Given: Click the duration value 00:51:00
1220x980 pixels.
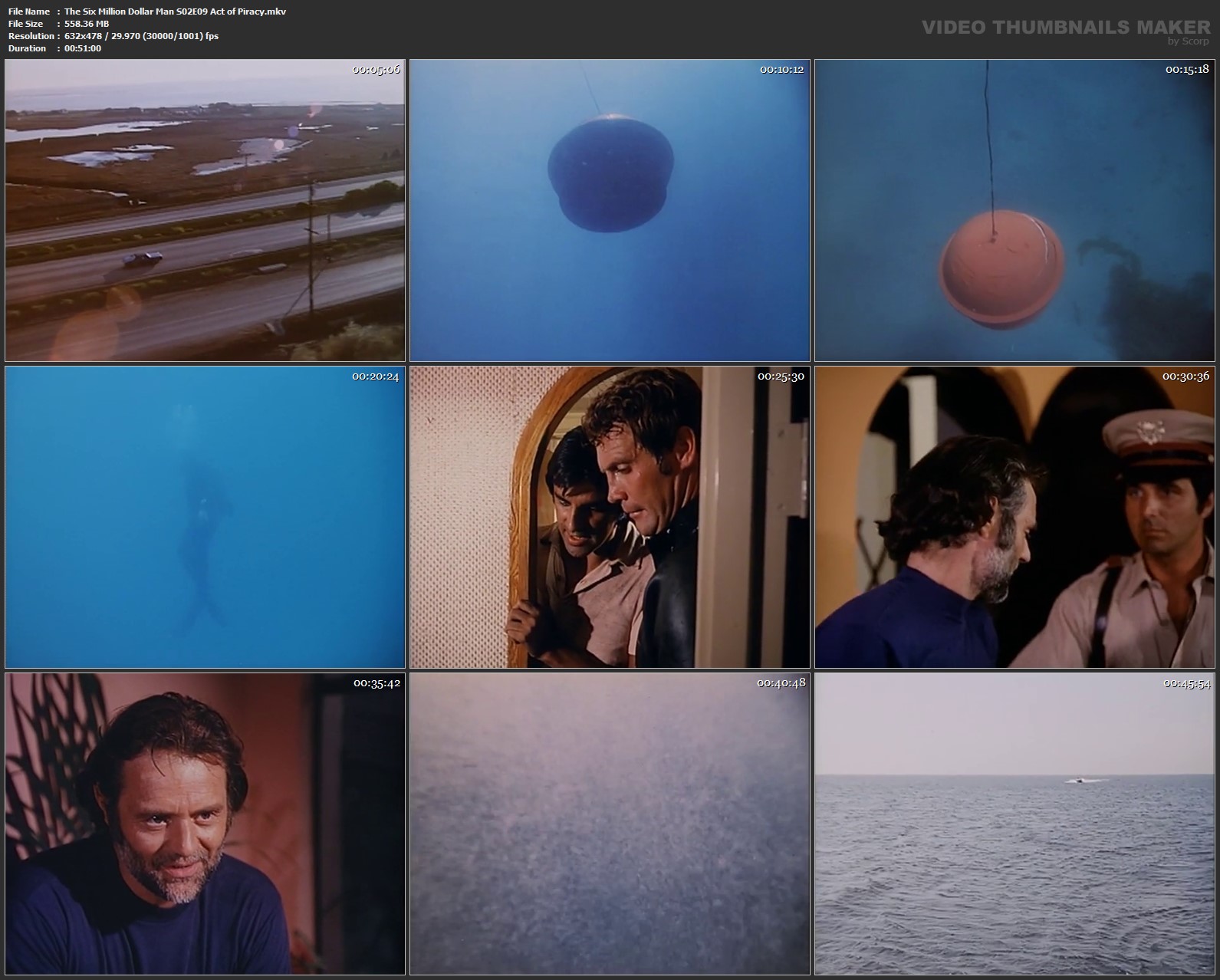Looking at the screenshot, I should pos(83,48).
